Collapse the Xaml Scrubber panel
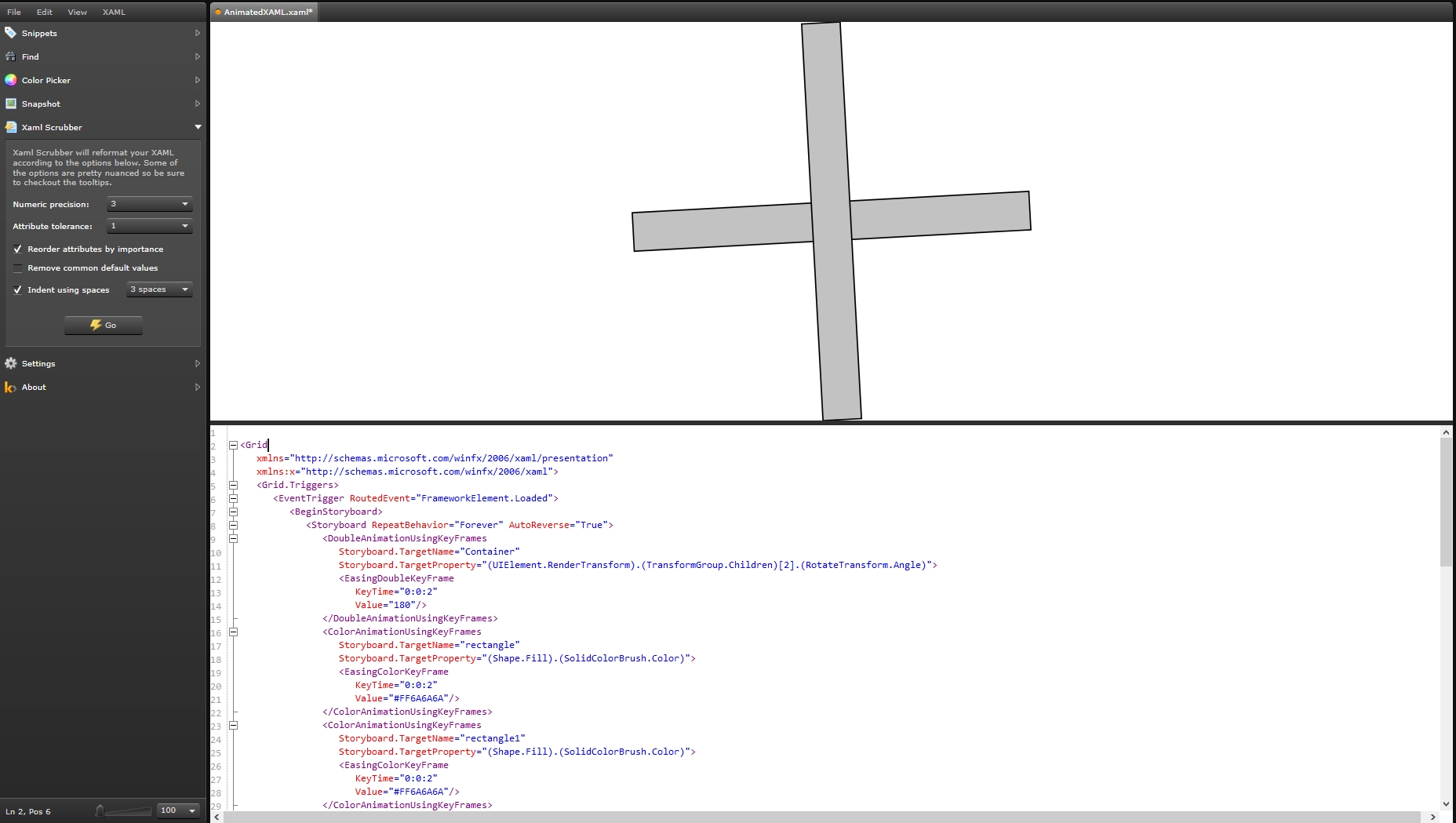Viewport: 1456px width, 823px height. 198,127
